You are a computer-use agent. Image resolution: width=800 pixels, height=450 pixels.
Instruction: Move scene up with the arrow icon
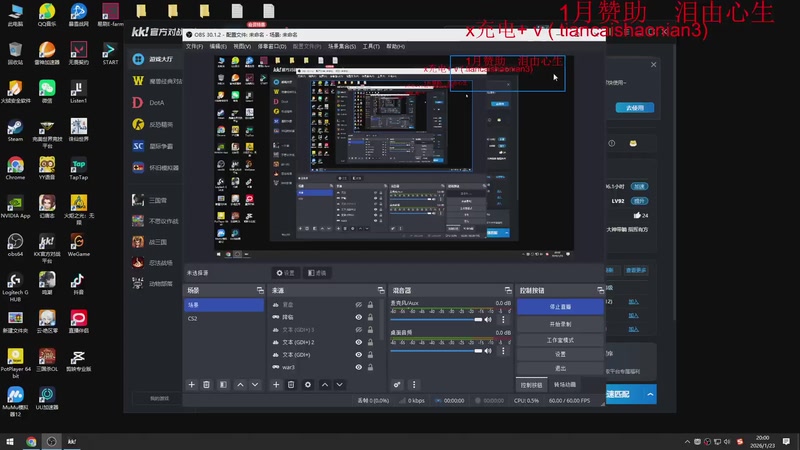[x=240, y=385]
